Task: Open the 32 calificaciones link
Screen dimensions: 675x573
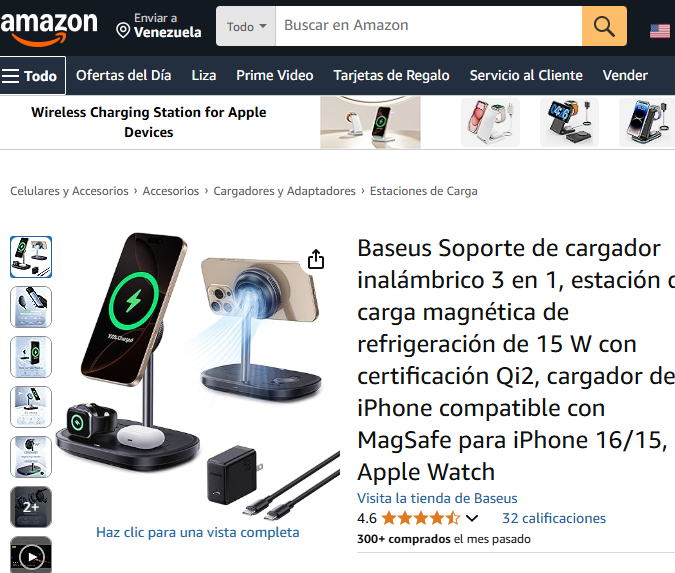Action: tap(554, 518)
